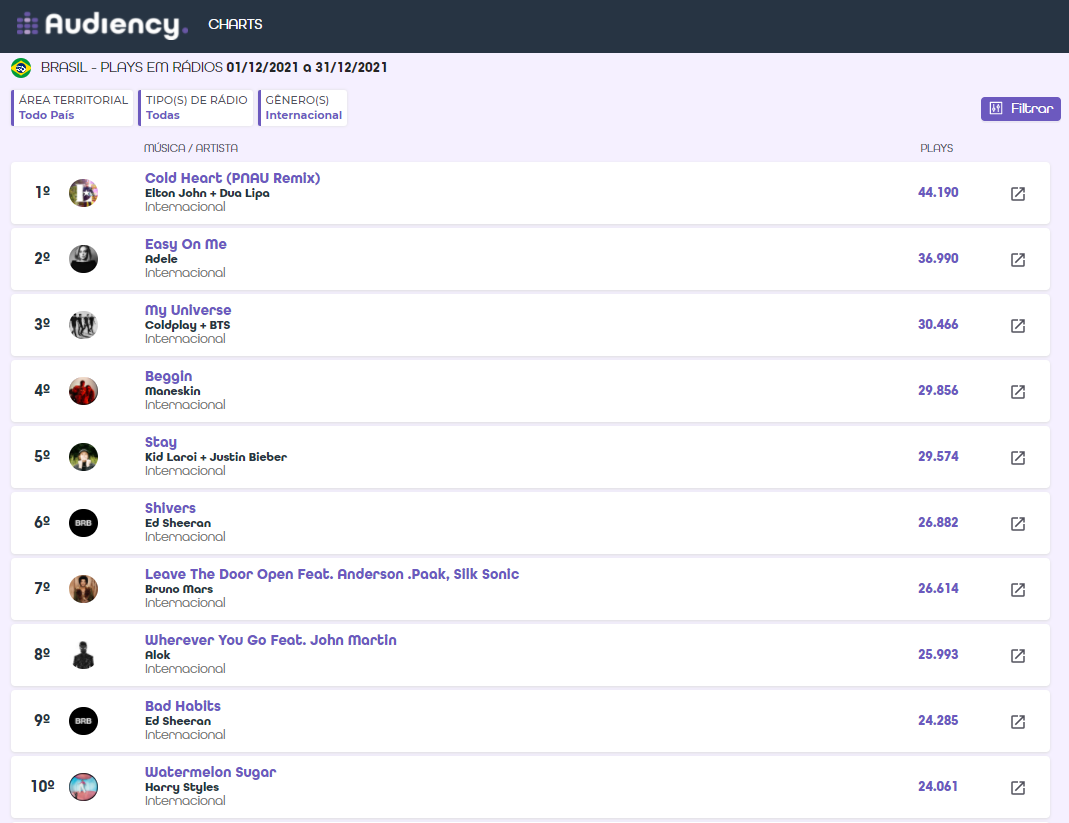Screen dimensions: 1069x823
Task: Open song Shivers
Action: tap(170, 508)
